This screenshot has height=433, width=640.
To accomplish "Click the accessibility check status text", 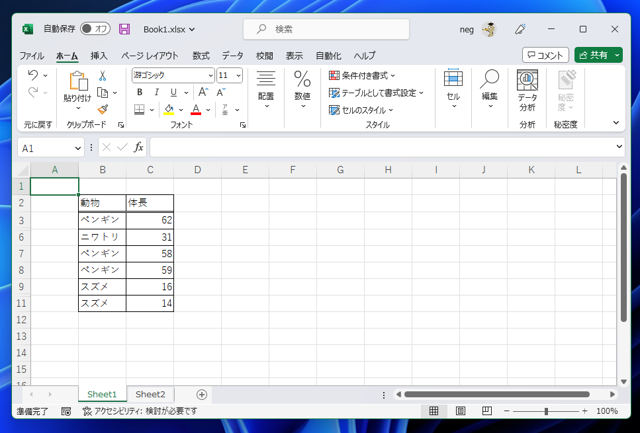I will click(x=140, y=411).
